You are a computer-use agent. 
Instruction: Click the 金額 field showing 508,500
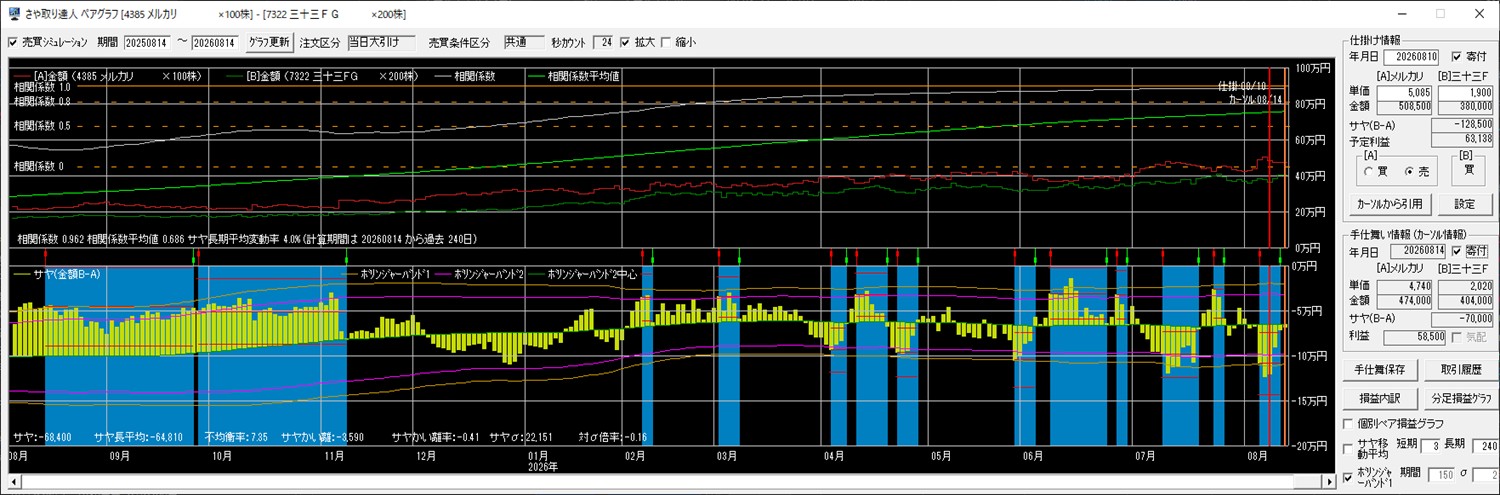[x=1406, y=106]
